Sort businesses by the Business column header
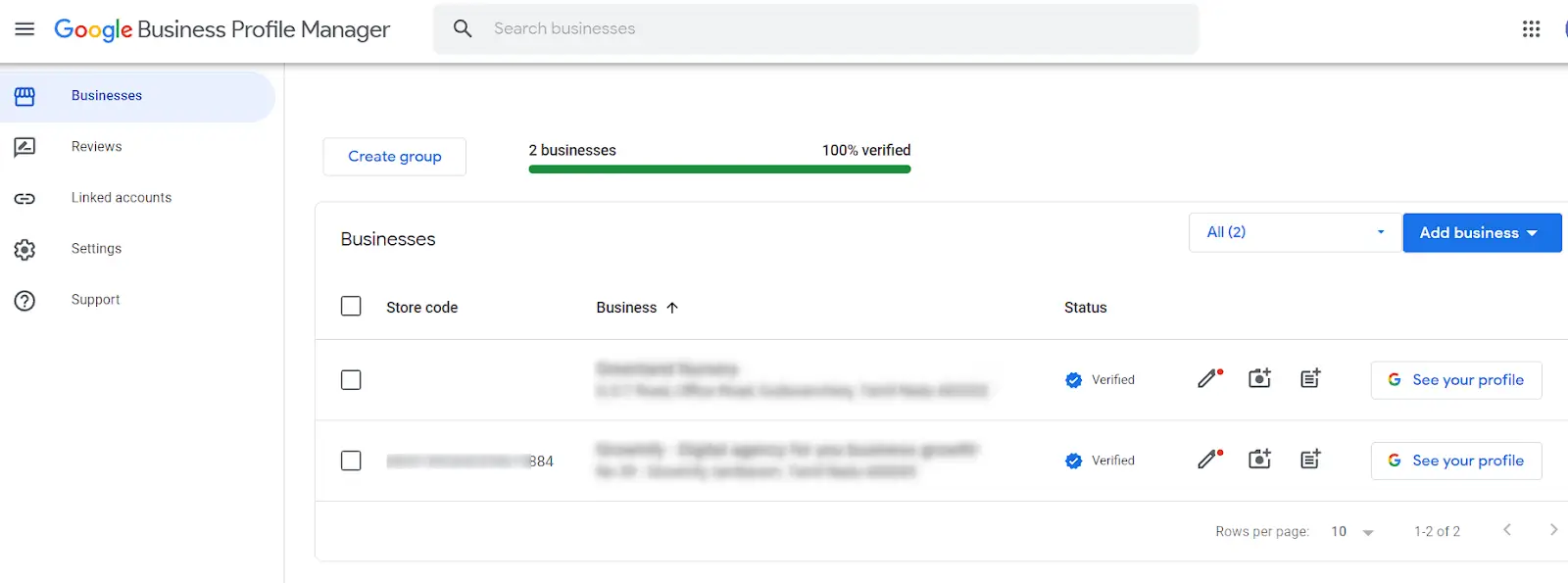The image size is (1568, 583). [x=636, y=307]
